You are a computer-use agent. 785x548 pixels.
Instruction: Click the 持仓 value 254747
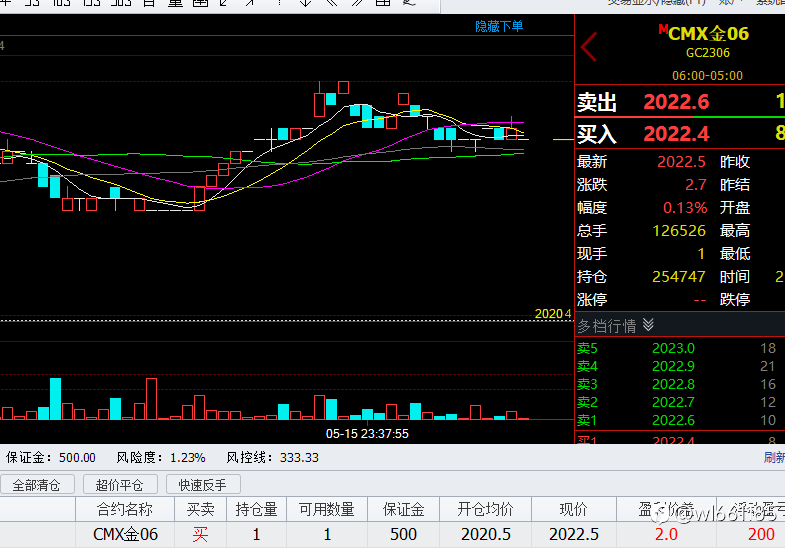(x=678, y=277)
